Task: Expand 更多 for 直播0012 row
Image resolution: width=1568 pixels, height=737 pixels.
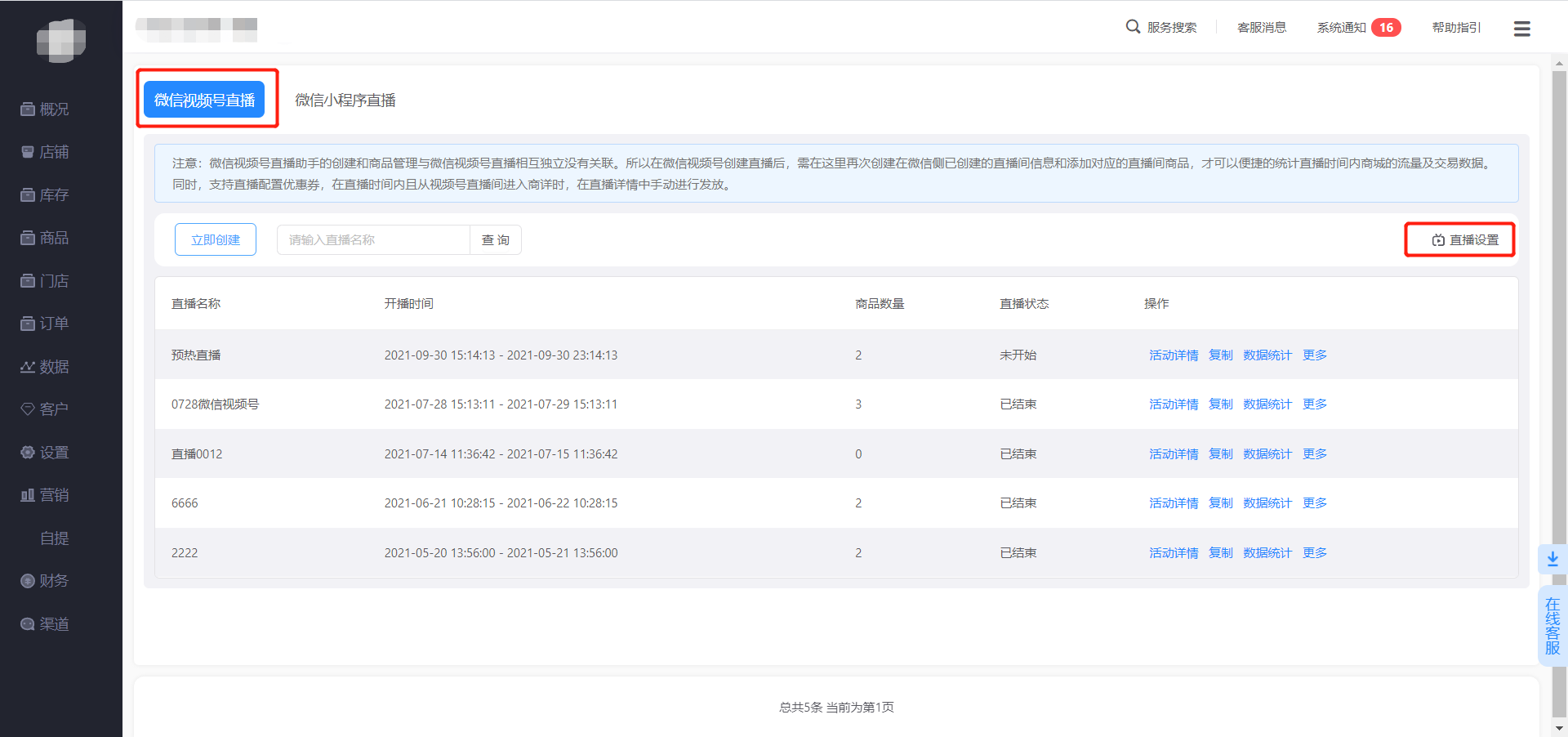Action: (1315, 454)
